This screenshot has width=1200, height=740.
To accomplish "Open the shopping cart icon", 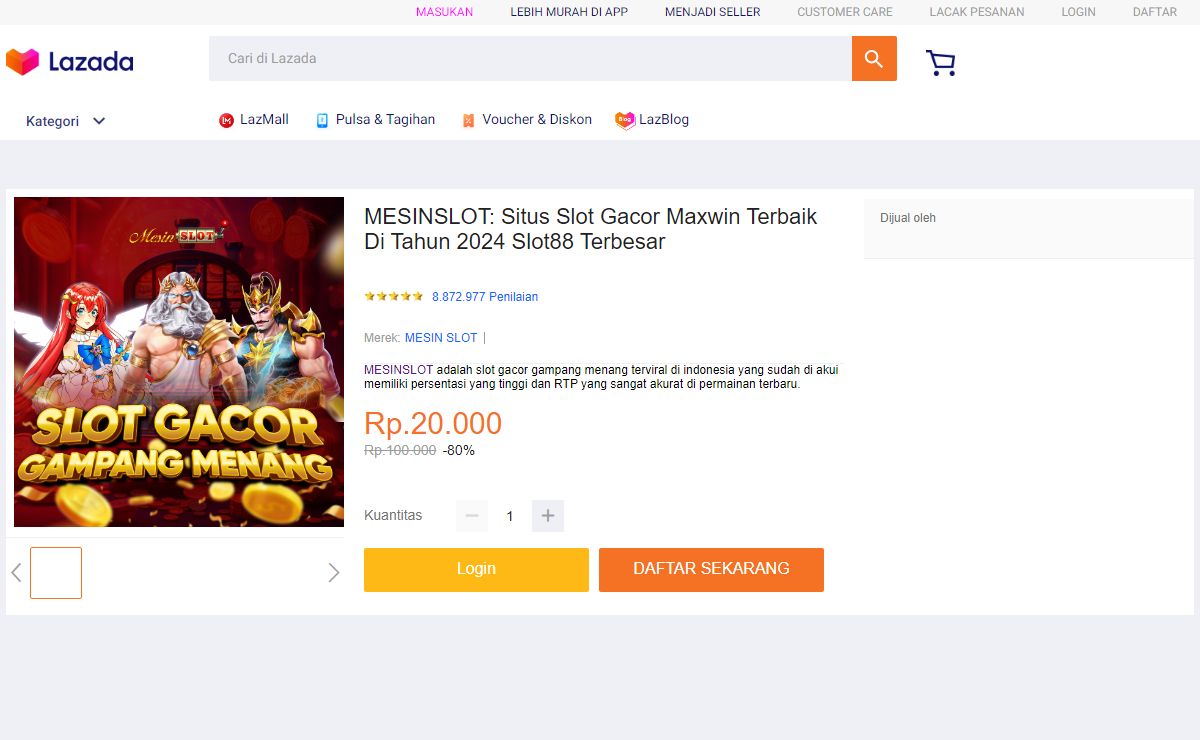I will tap(941, 63).
